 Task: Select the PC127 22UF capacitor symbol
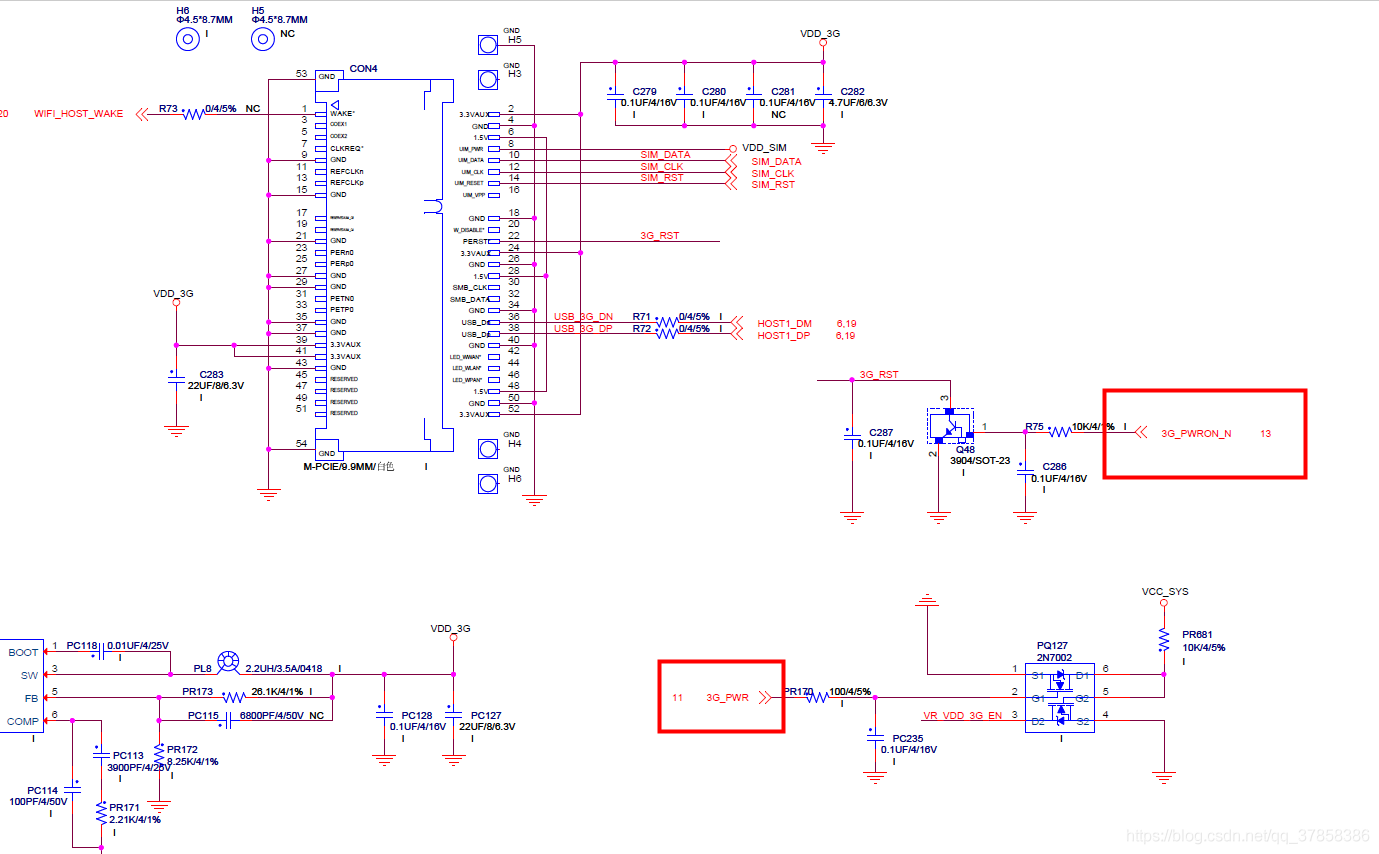click(x=455, y=715)
